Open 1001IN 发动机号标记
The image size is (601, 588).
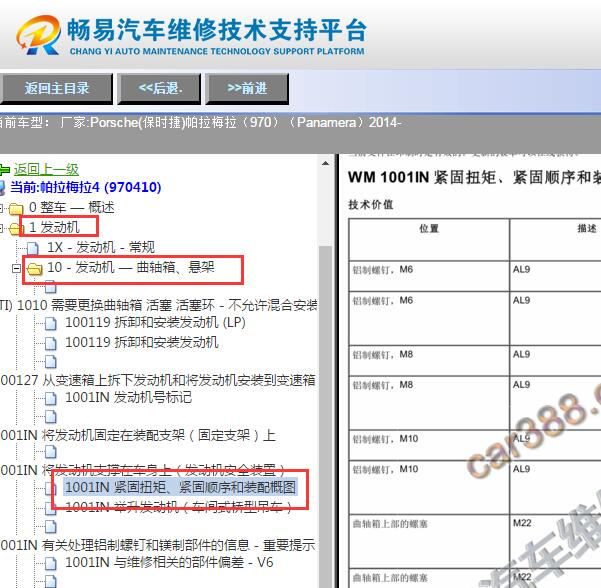point(128,397)
